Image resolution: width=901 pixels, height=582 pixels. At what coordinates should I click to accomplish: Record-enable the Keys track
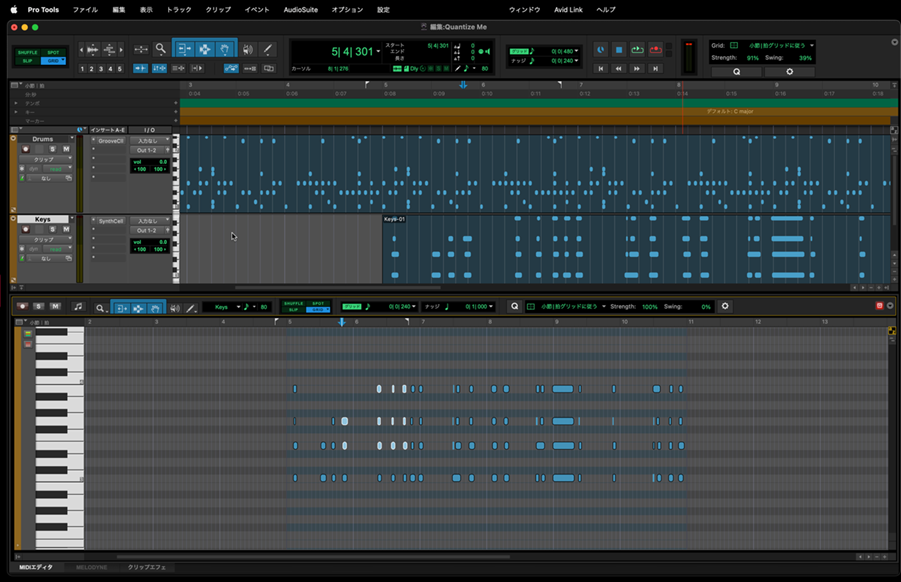(x=25, y=230)
